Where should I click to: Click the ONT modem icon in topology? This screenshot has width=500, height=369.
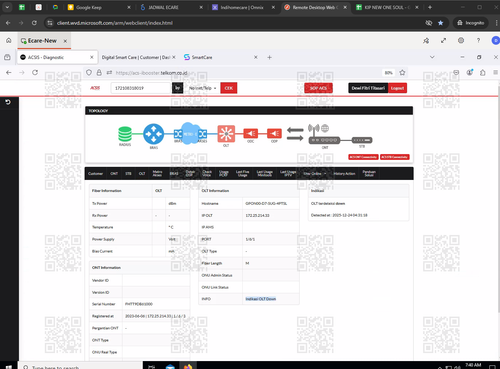point(324,140)
